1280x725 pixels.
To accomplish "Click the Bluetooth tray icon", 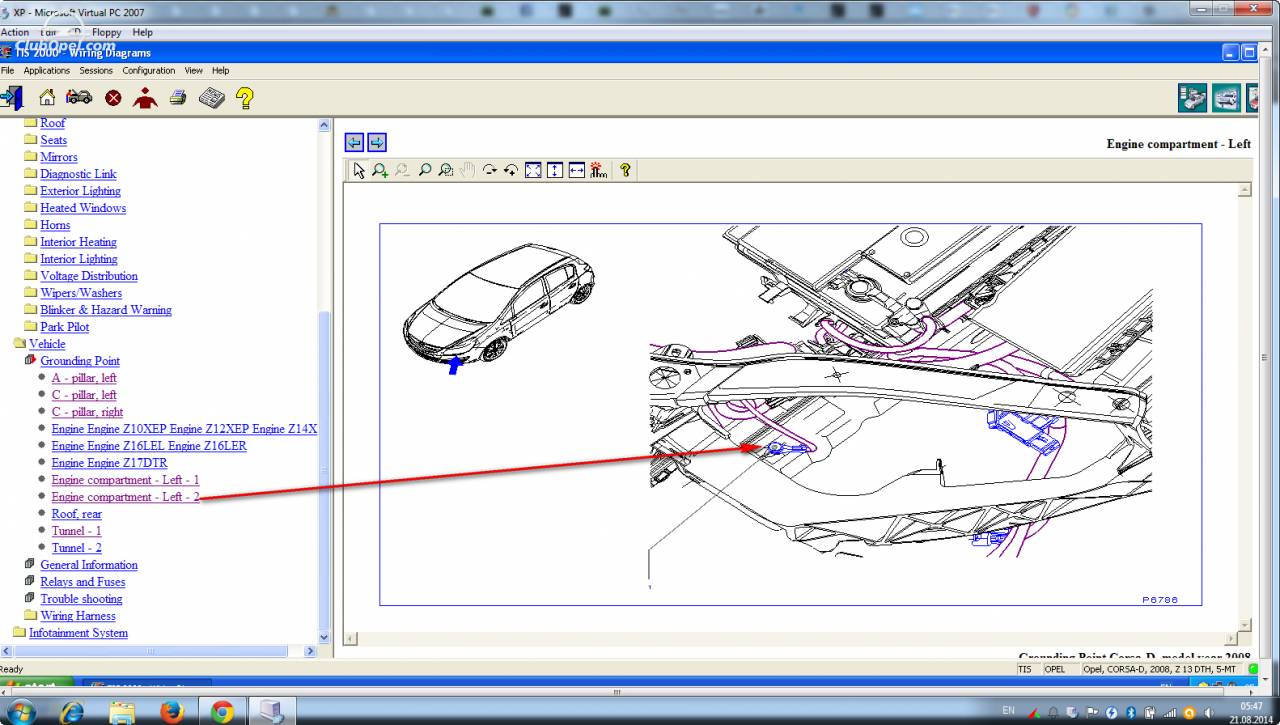I will point(1131,713).
